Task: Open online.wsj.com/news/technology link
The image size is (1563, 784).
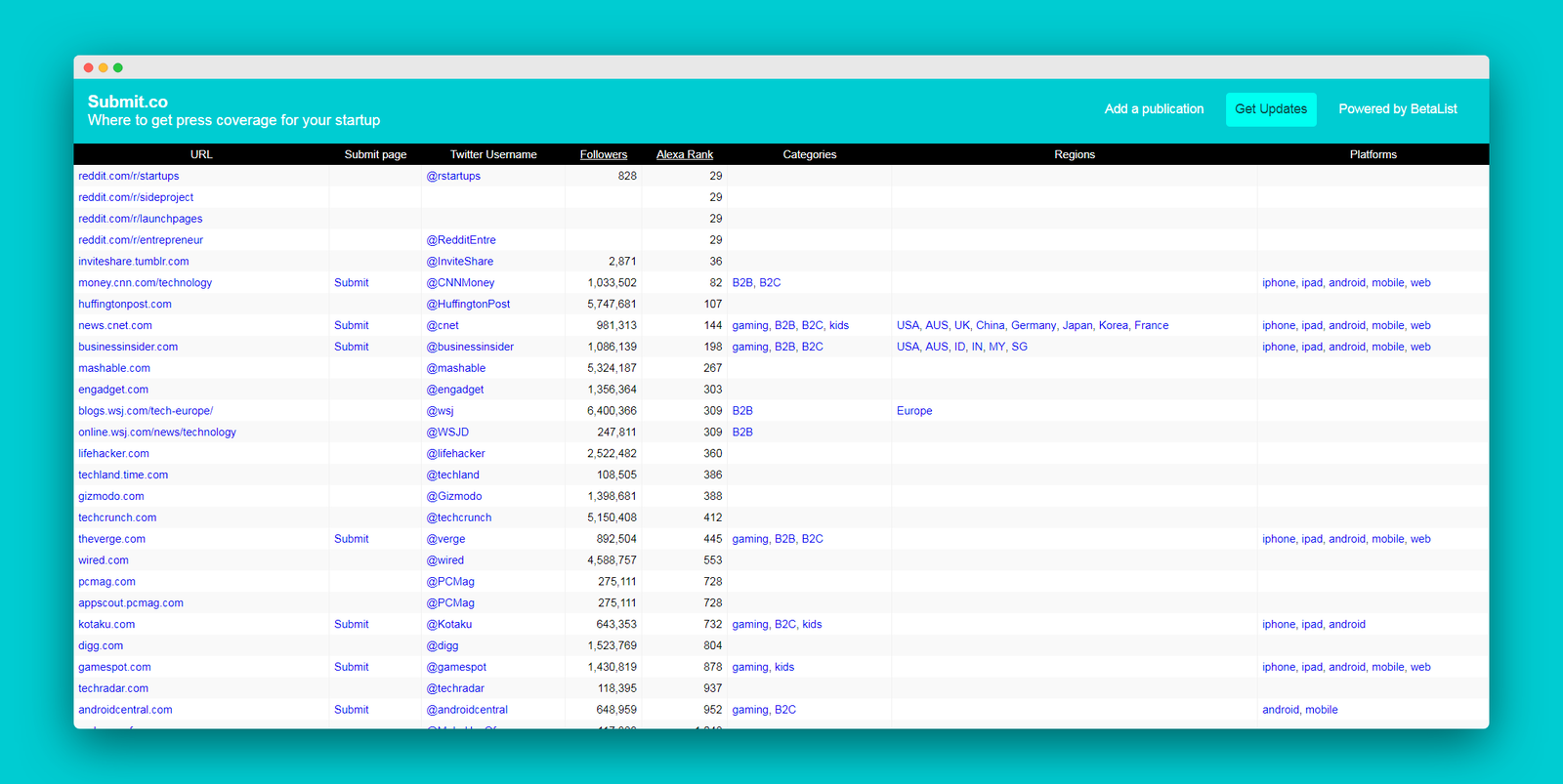Action: pos(157,433)
